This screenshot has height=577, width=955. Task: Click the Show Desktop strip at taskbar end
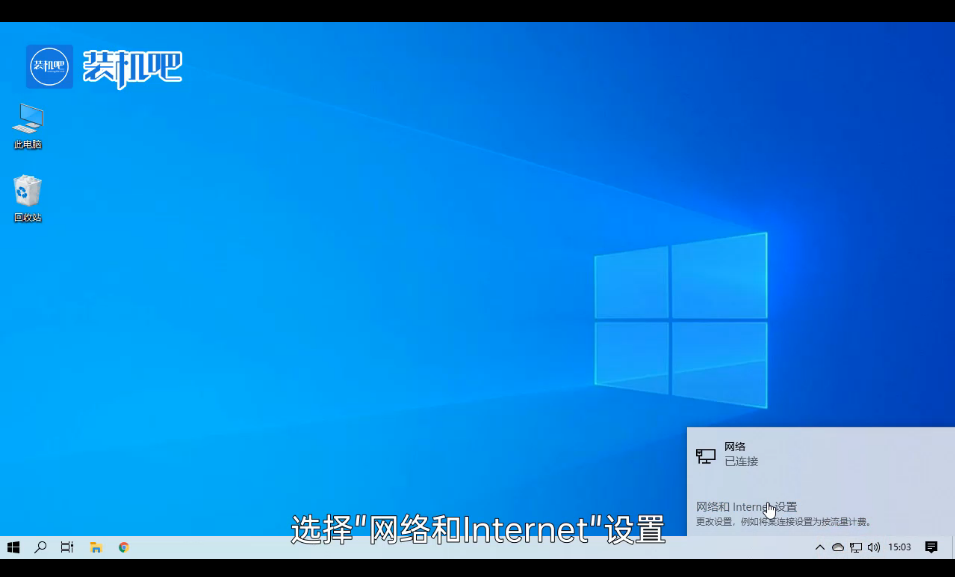(952, 547)
